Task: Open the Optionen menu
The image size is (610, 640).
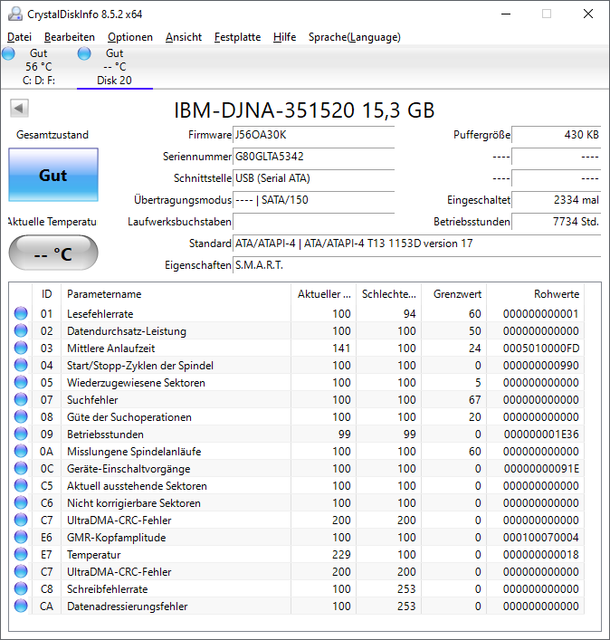Action: pyautogui.click(x=130, y=37)
